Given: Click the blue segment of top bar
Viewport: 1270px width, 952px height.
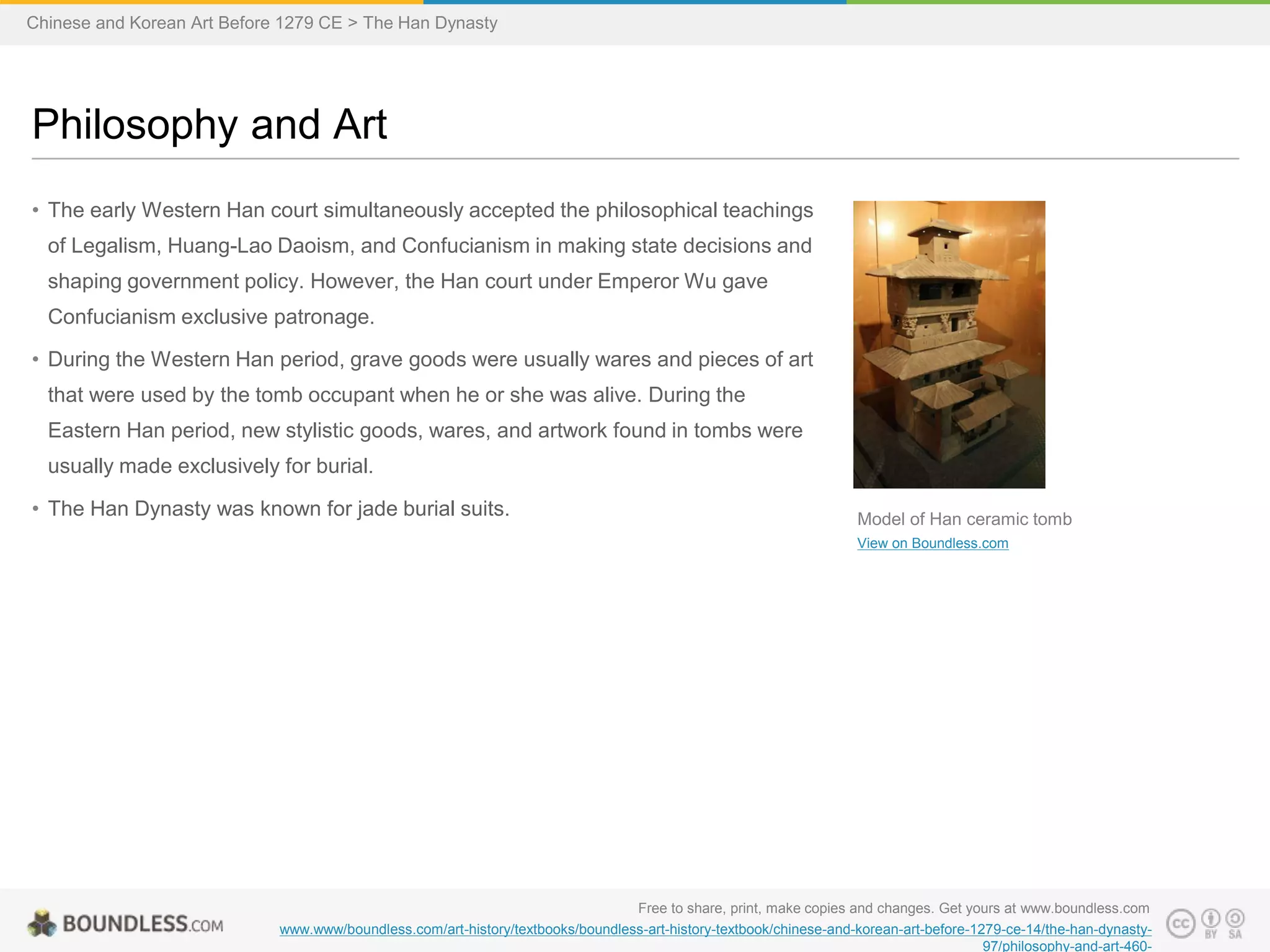Looking at the screenshot, I should click(635, 2).
